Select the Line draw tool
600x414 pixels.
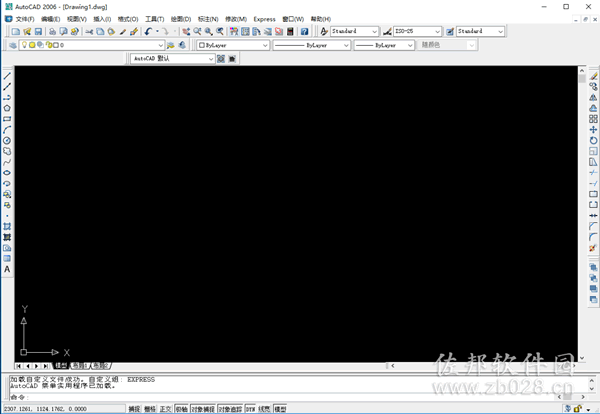7,76
